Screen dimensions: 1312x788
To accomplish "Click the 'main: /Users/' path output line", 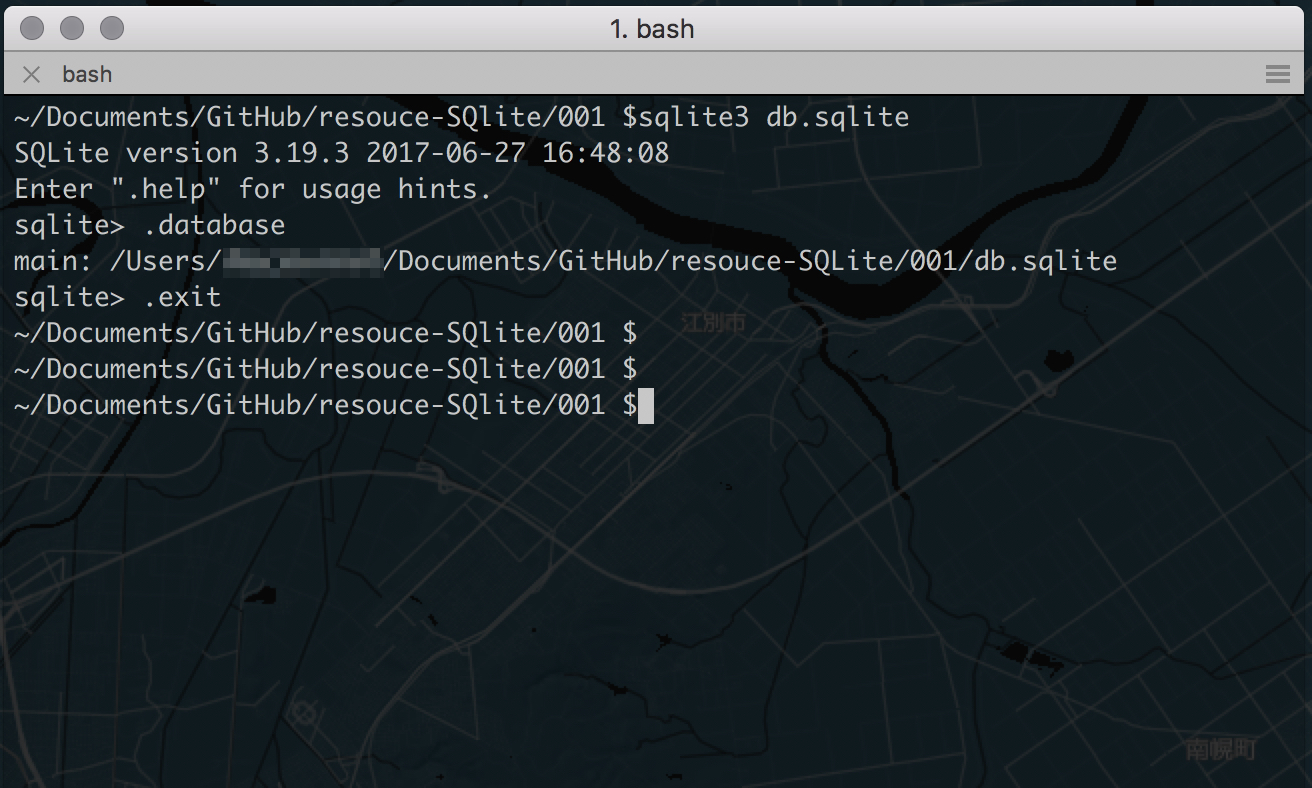I will point(565,261).
